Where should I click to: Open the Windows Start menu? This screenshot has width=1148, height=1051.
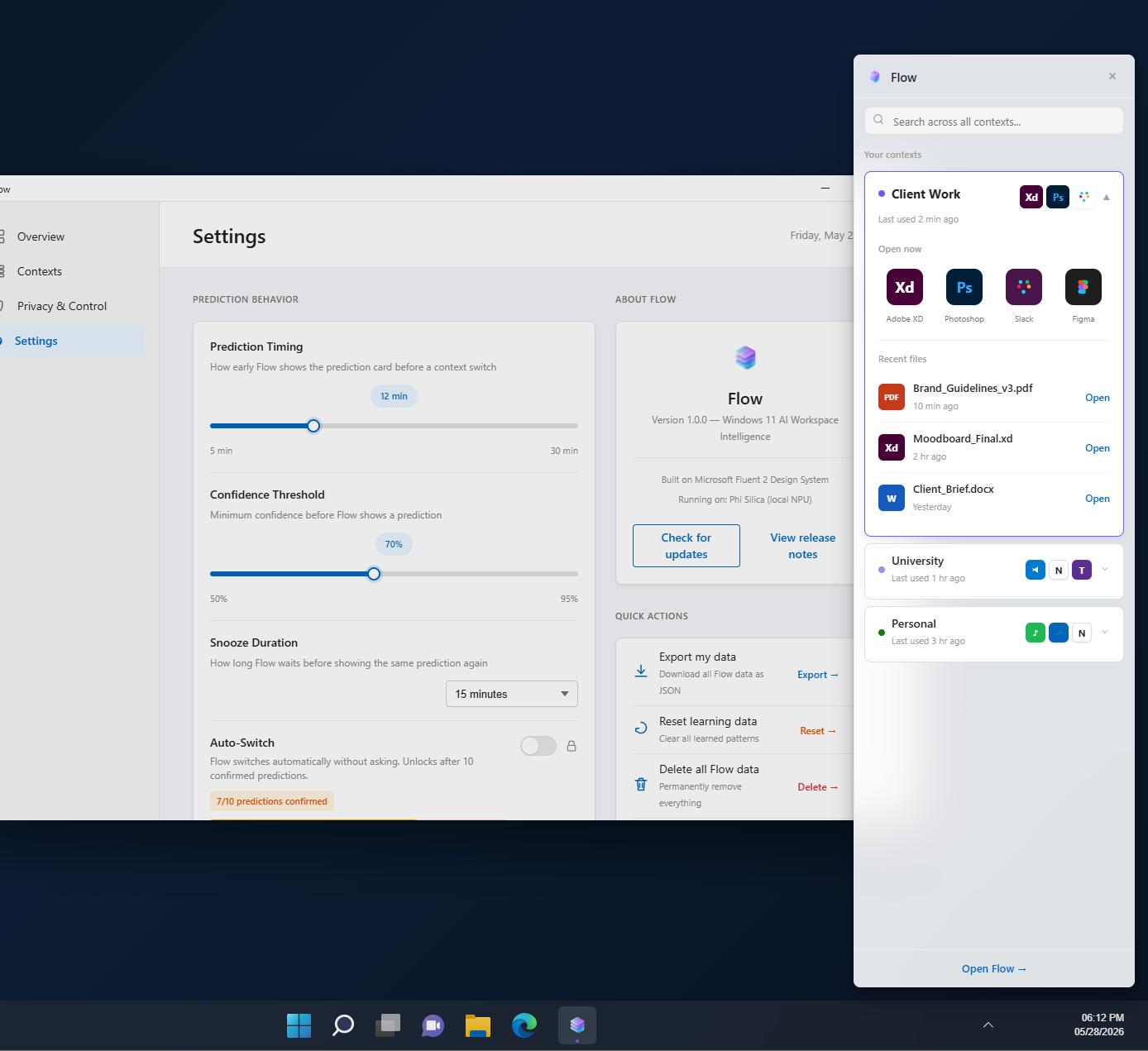coord(299,1025)
